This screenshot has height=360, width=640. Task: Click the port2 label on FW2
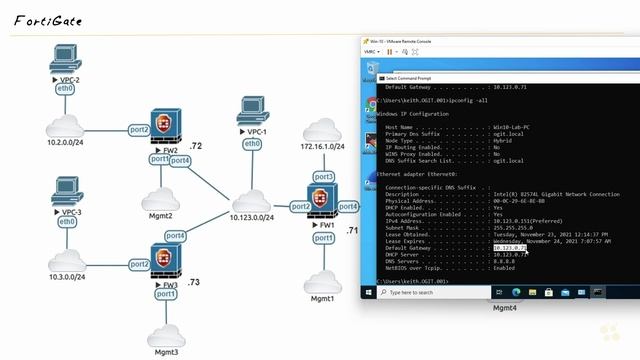click(139, 130)
